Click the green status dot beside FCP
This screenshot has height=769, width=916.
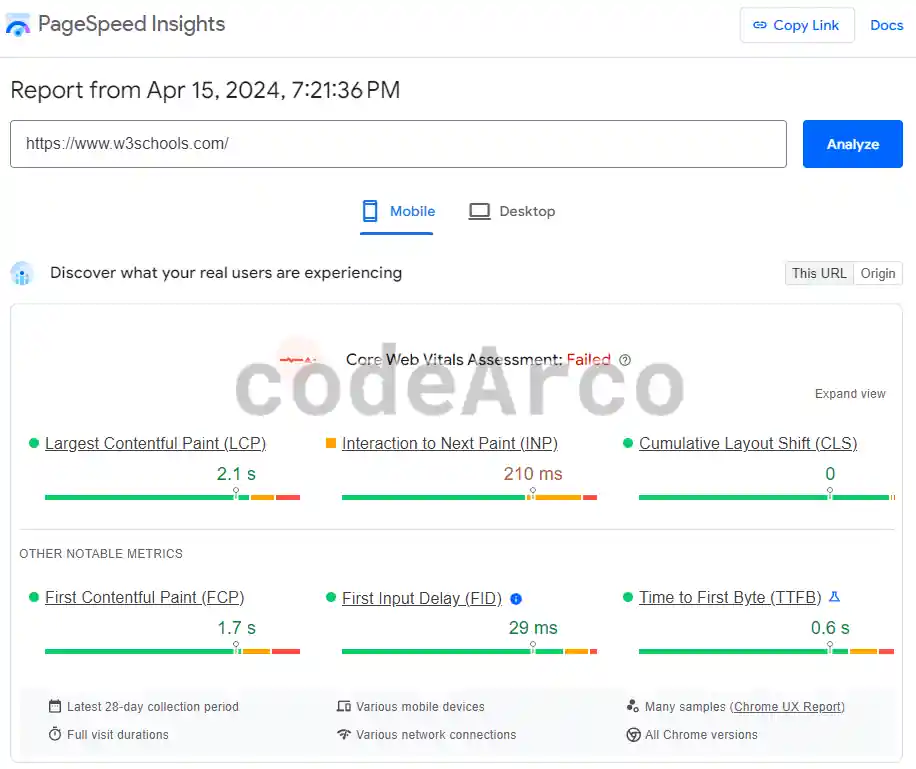pos(34,597)
